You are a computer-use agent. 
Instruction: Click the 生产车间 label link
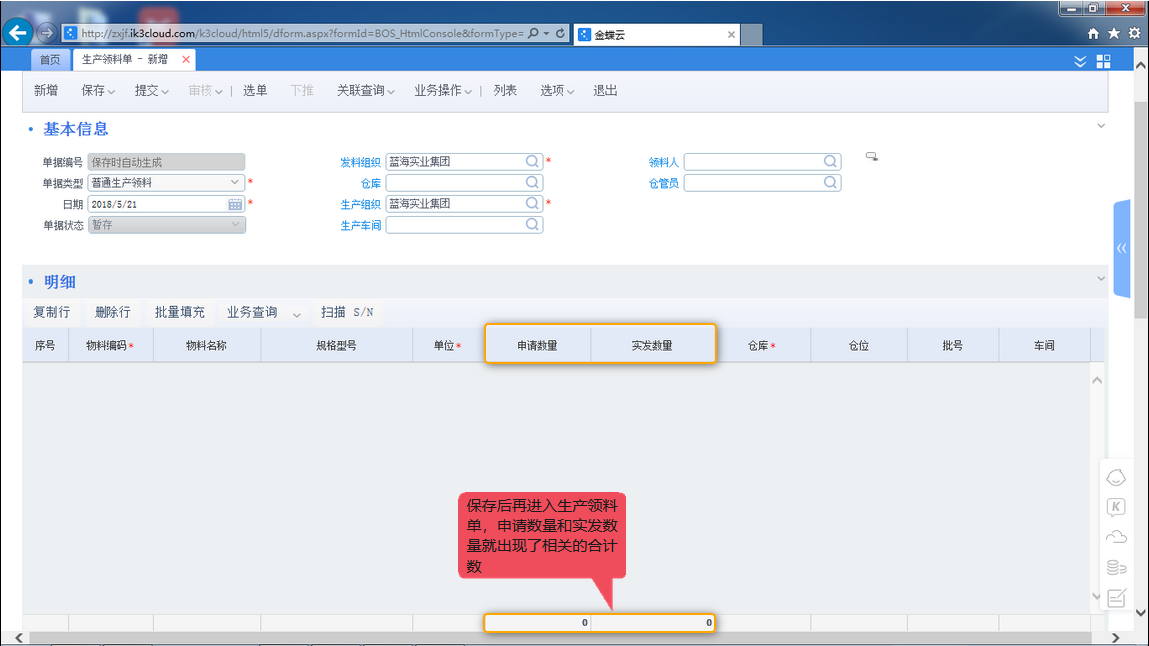[x=360, y=226]
